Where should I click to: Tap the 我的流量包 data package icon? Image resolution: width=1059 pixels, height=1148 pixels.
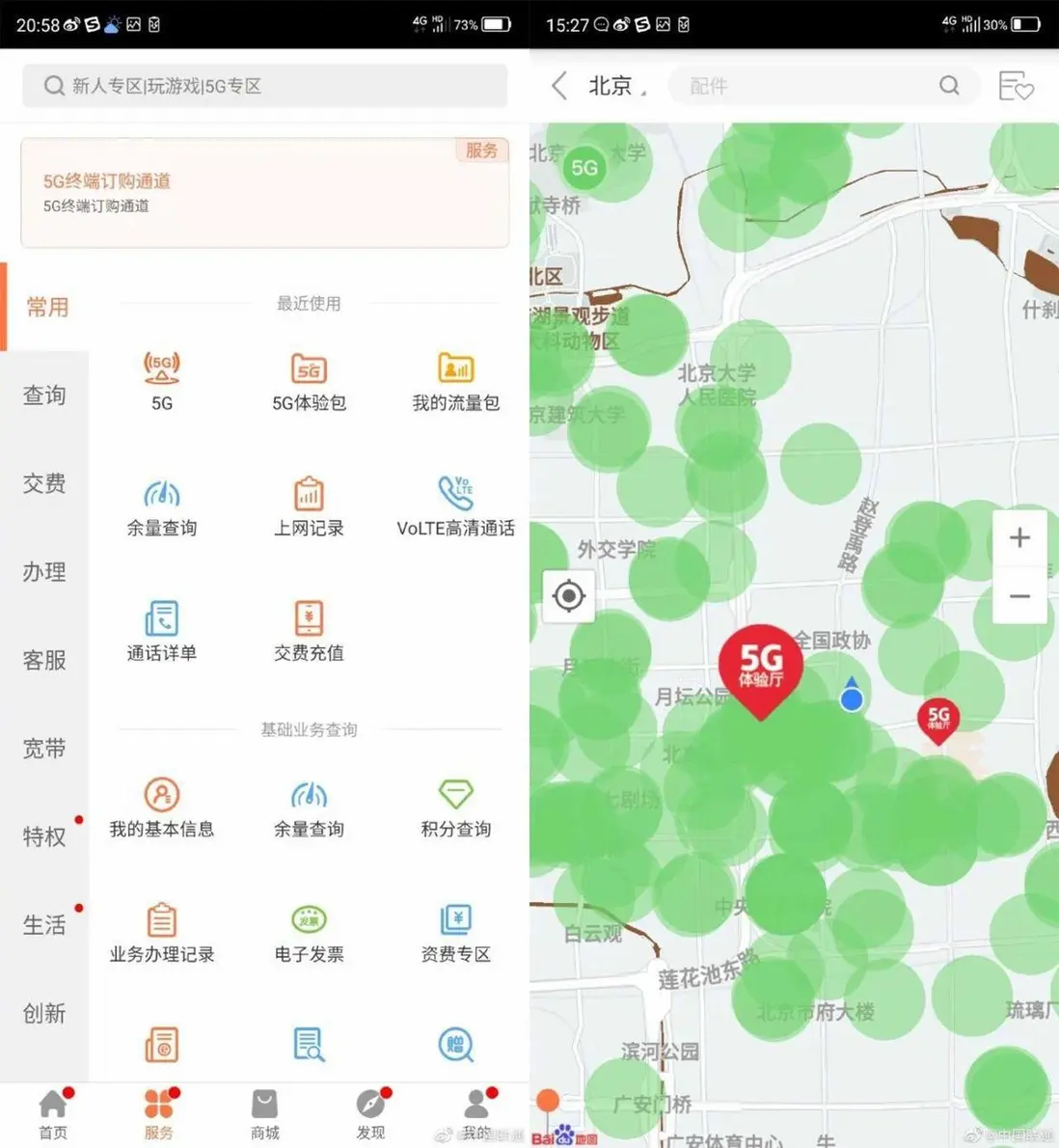tap(454, 381)
